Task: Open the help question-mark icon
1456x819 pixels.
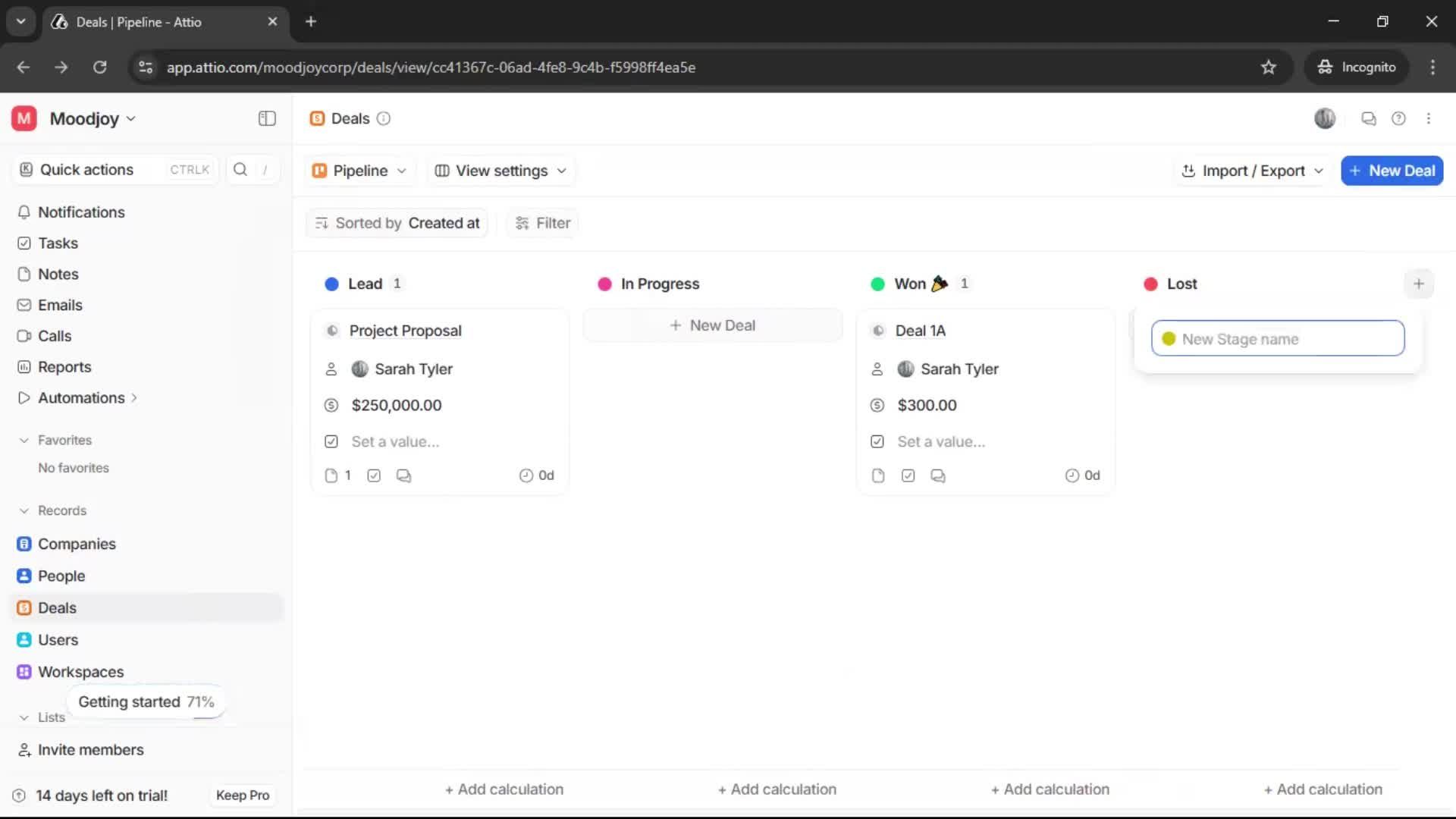Action: click(1399, 118)
